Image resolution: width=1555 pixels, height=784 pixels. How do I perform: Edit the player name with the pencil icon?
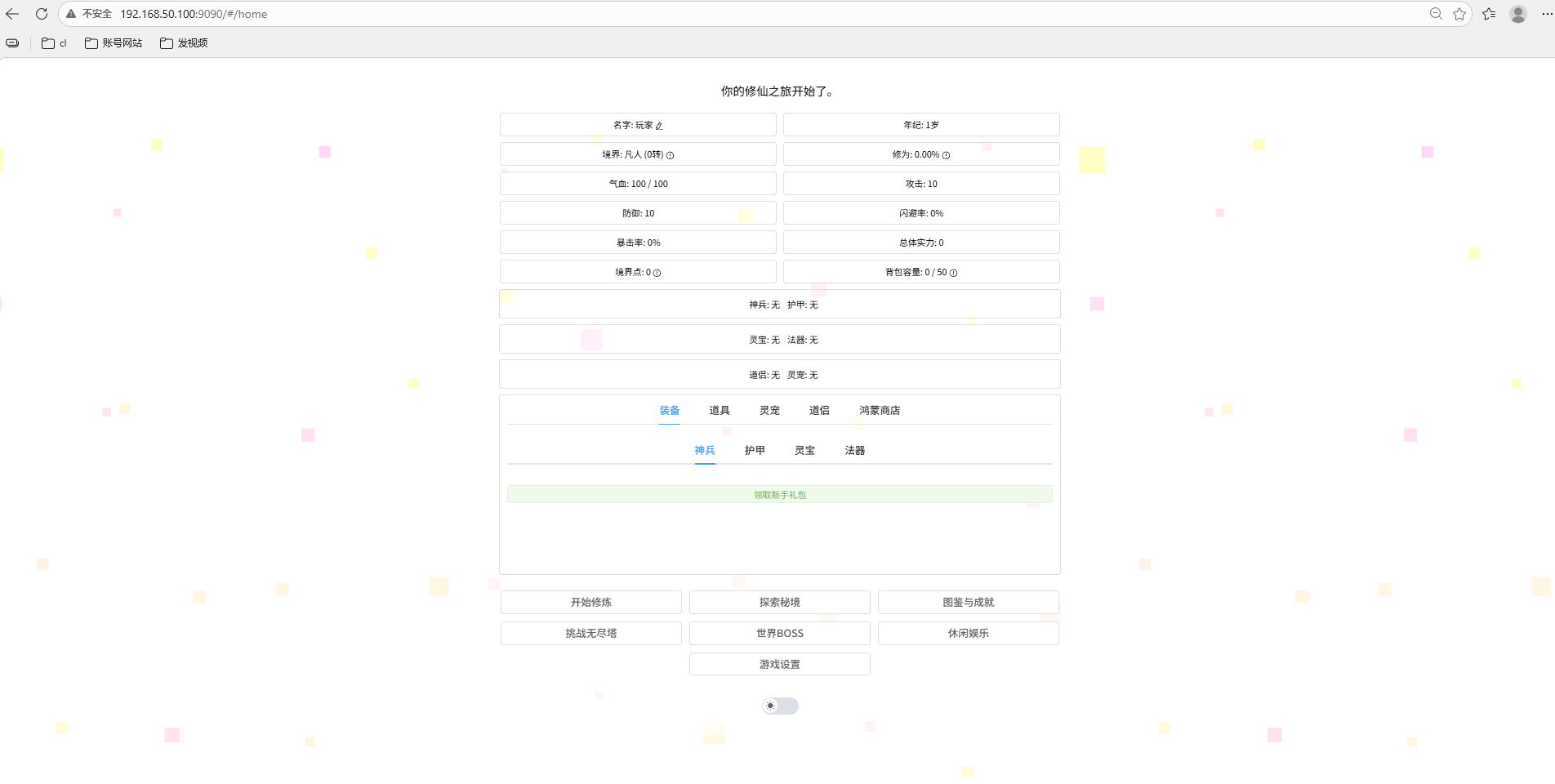pos(660,125)
